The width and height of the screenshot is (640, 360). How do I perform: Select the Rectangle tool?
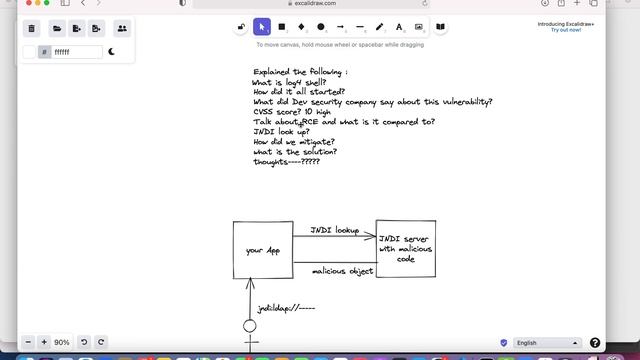coord(282,27)
